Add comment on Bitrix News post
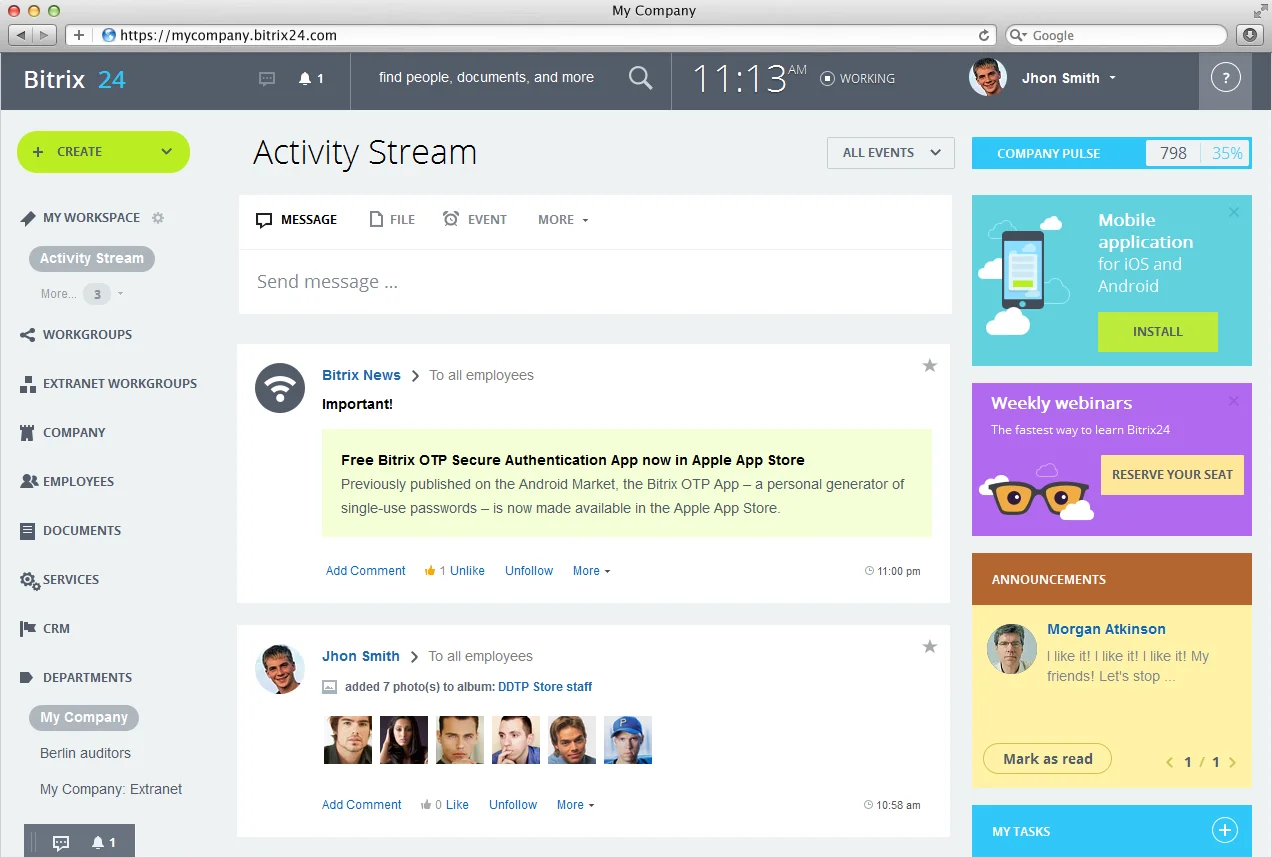This screenshot has height=858, width=1272. coord(366,571)
